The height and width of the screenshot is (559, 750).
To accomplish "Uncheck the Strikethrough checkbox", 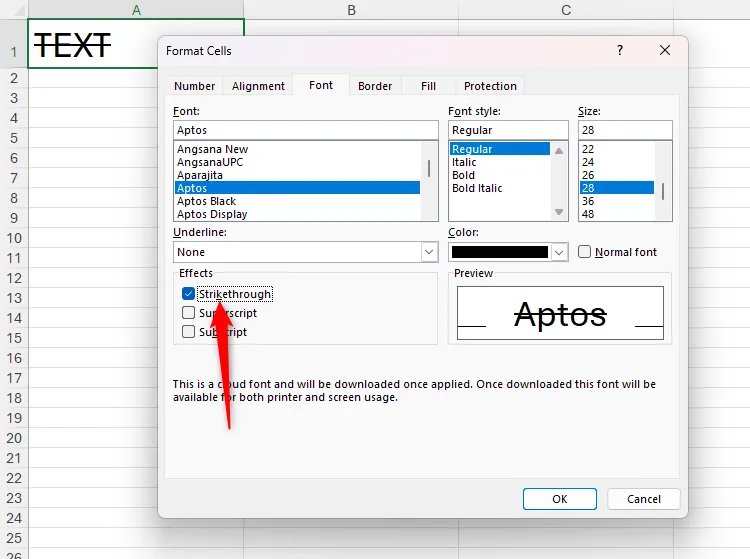I will click(189, 294).
